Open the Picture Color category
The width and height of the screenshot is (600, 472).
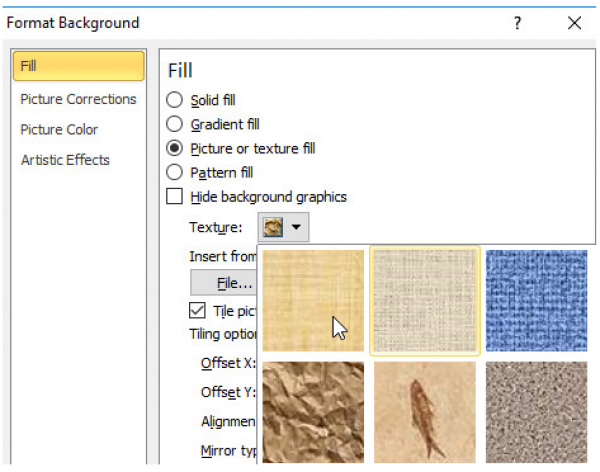60,129
